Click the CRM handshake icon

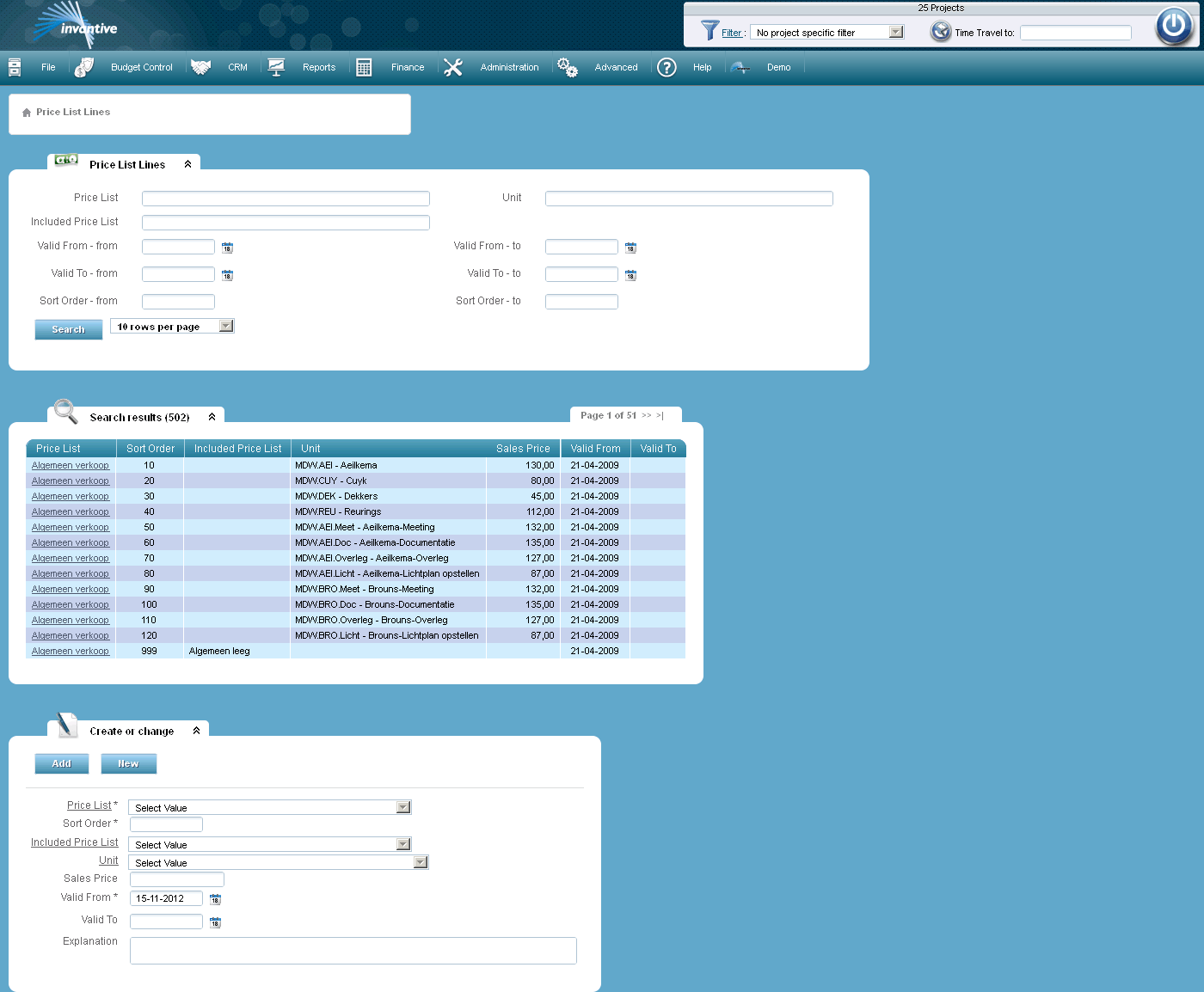tap(201, 67)
